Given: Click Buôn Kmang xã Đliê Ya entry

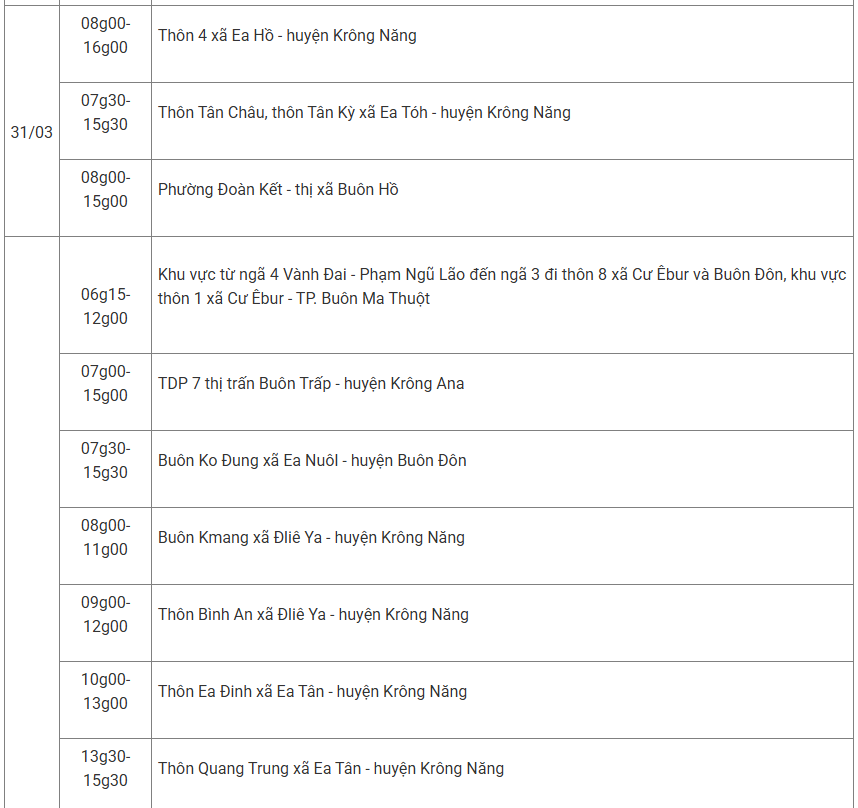Looking at the screenshot, I should coord(311,538).
